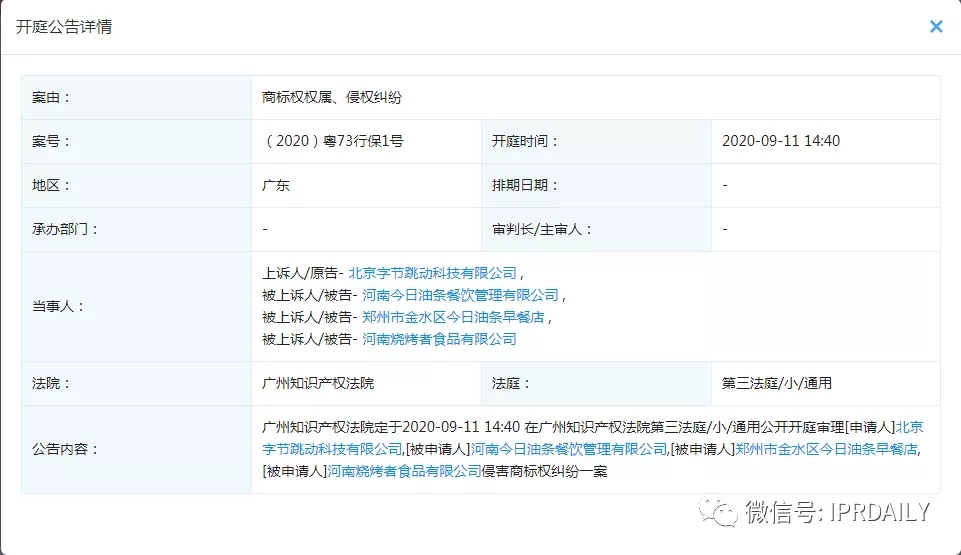
Task: Click the 案由： label cell
Action: (137, 97)
